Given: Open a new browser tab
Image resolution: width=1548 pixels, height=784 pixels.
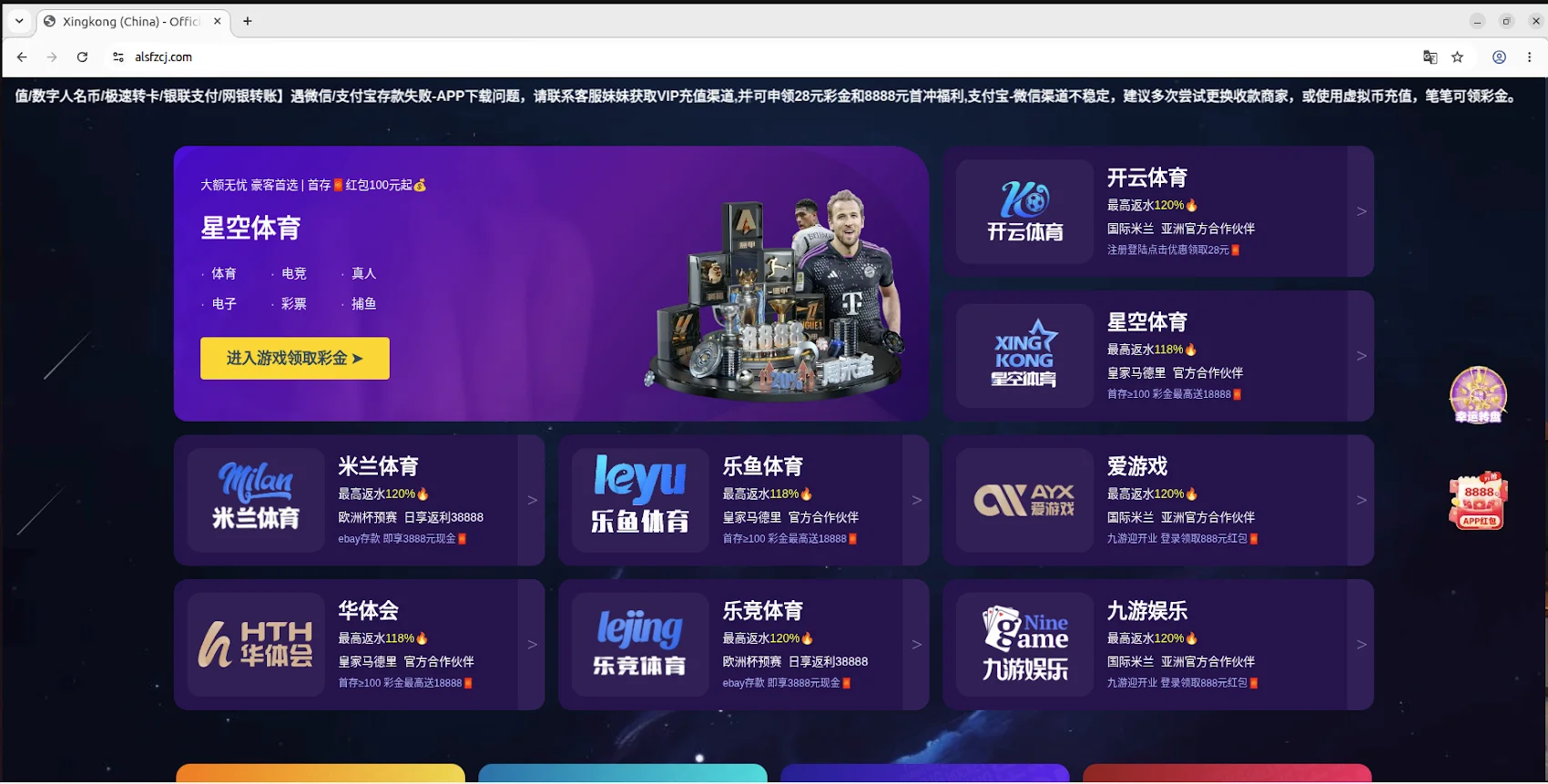Looking at the screenshot, I should (248, 21).
